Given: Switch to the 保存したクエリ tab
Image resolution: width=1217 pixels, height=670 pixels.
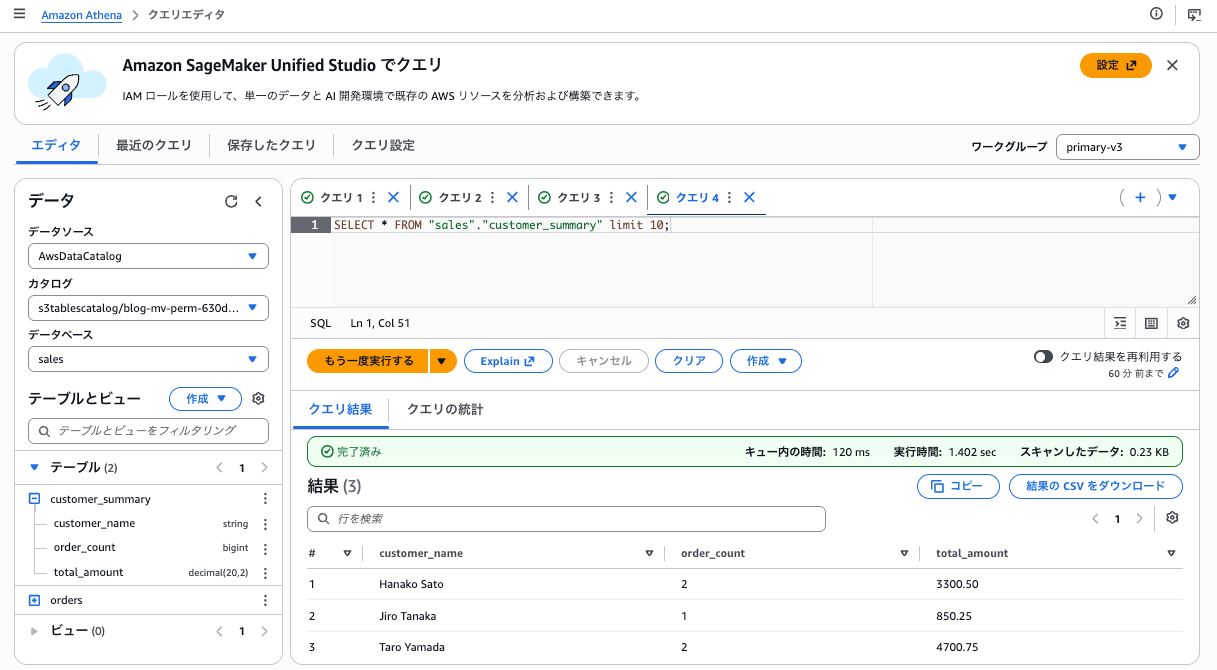Looking at the screenshot, I should [271, 145].
